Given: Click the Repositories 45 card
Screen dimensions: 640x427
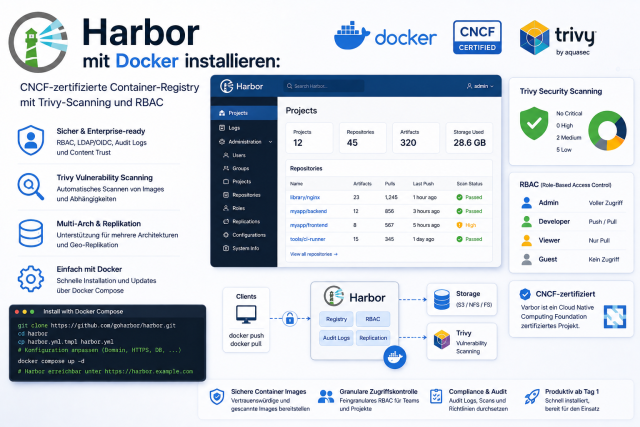Looking at the screenshot, I should coord(362,138).
